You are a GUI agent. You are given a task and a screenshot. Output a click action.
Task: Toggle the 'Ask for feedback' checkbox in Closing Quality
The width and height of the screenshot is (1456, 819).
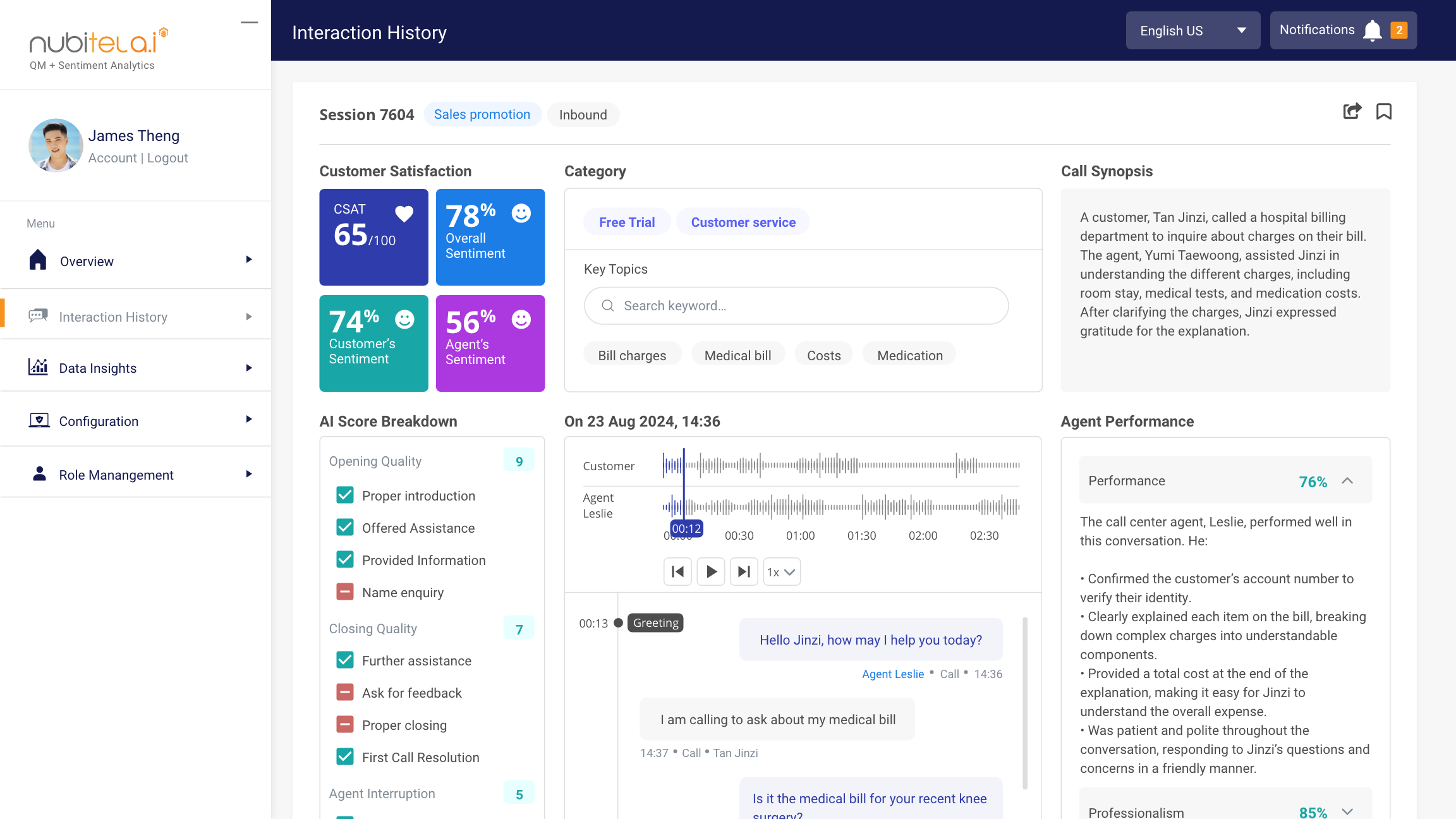pyautogui.click(x=345, y=693)
